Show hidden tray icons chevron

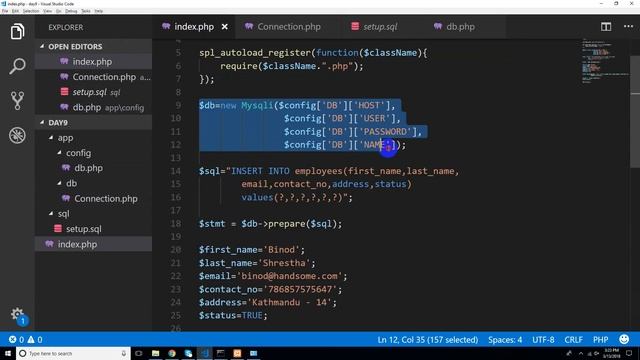[580, 353]
